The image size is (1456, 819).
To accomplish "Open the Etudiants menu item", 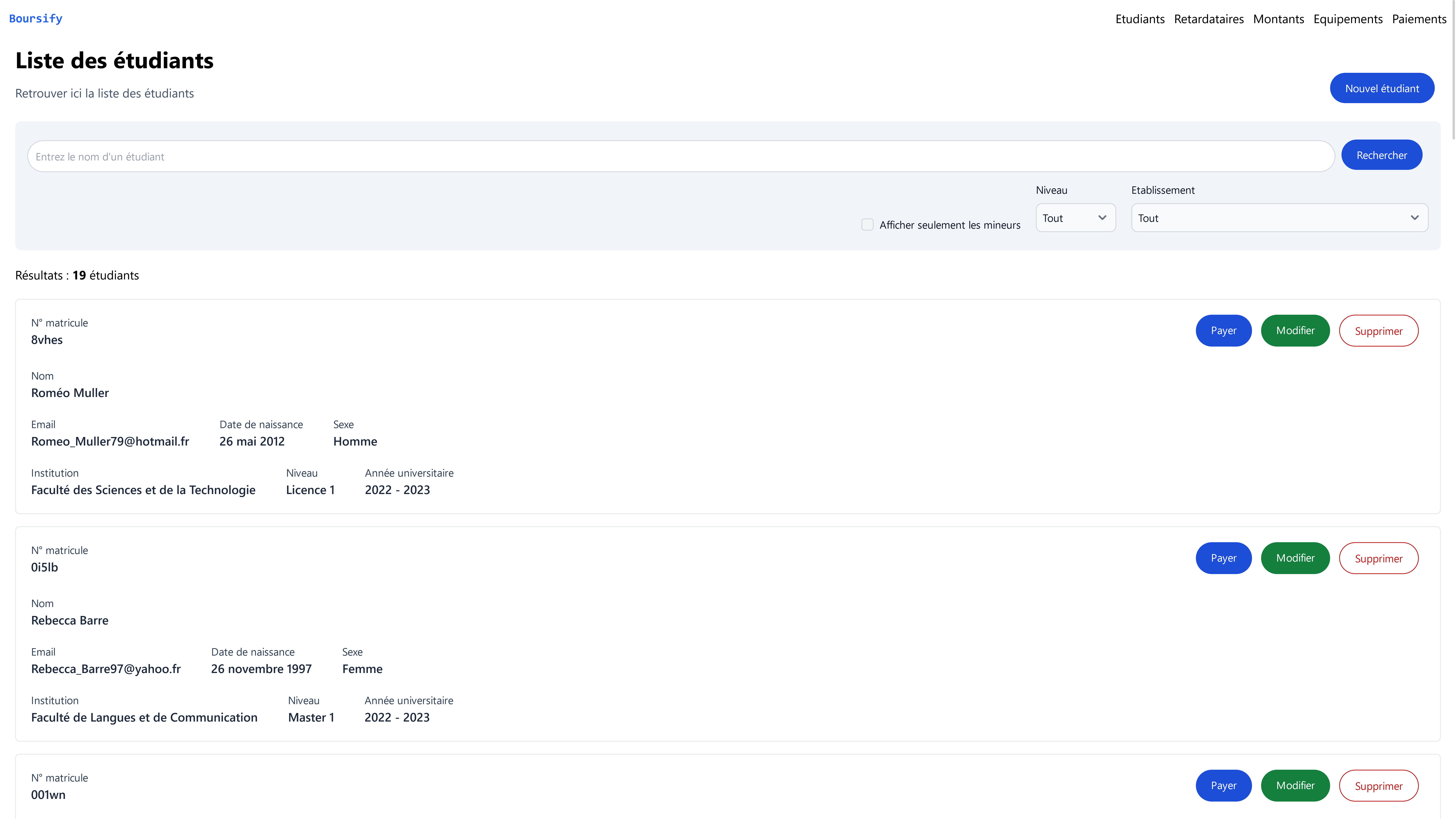I will point(1139,19).
